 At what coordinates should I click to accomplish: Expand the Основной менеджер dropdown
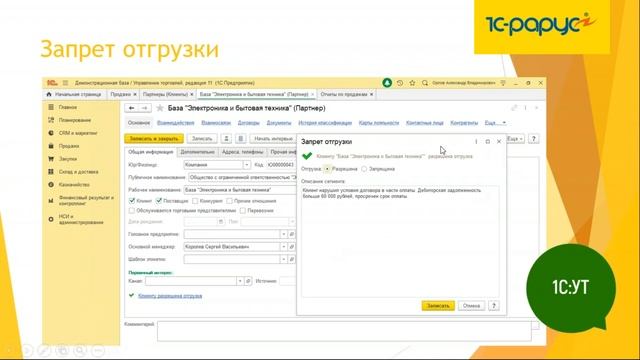(x=284, y=247)
